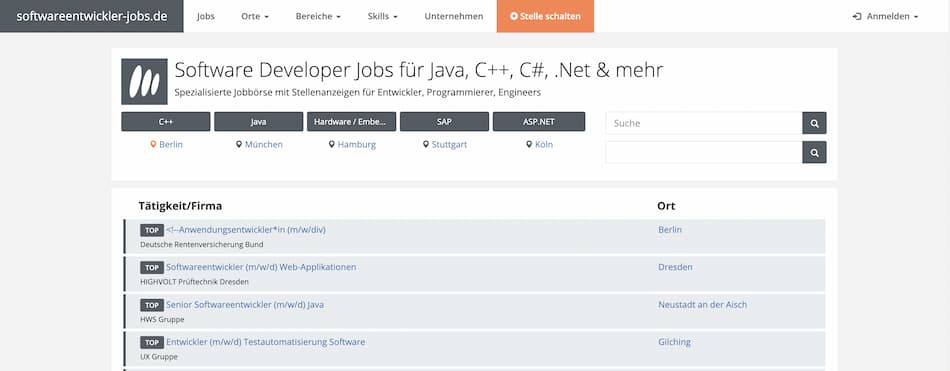Open the Anwendungsentwickler*in (m/w/div) job

tap(246, 230)
